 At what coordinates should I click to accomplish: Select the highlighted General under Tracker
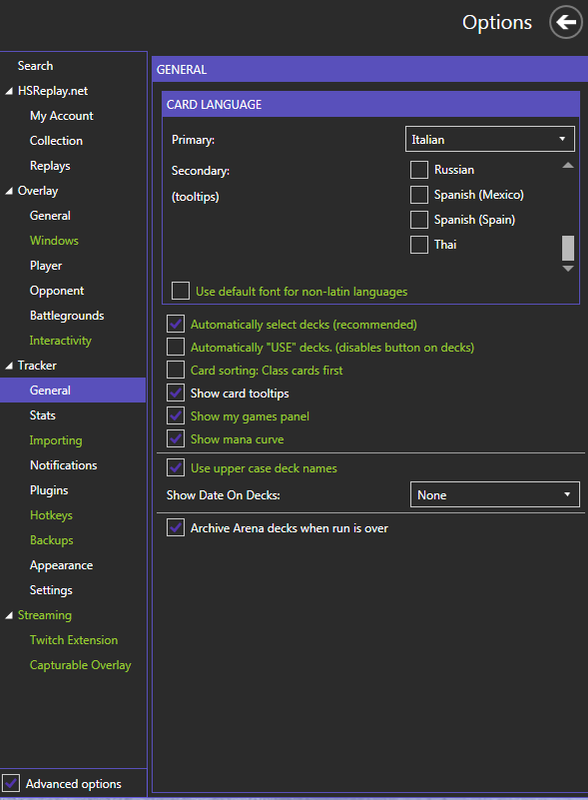coord(73,390)
